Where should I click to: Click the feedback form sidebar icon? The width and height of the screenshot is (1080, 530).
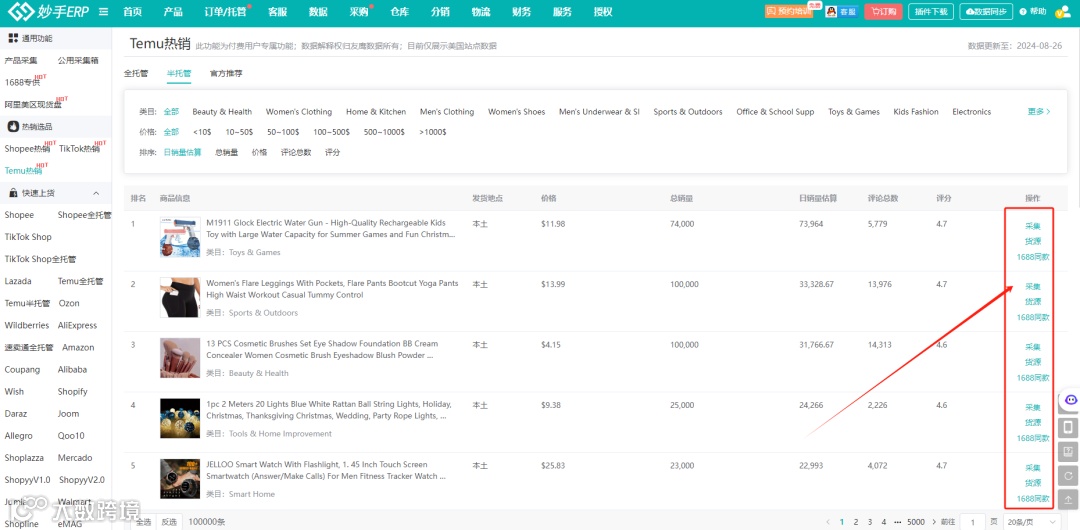click(x=1068, y=452)
